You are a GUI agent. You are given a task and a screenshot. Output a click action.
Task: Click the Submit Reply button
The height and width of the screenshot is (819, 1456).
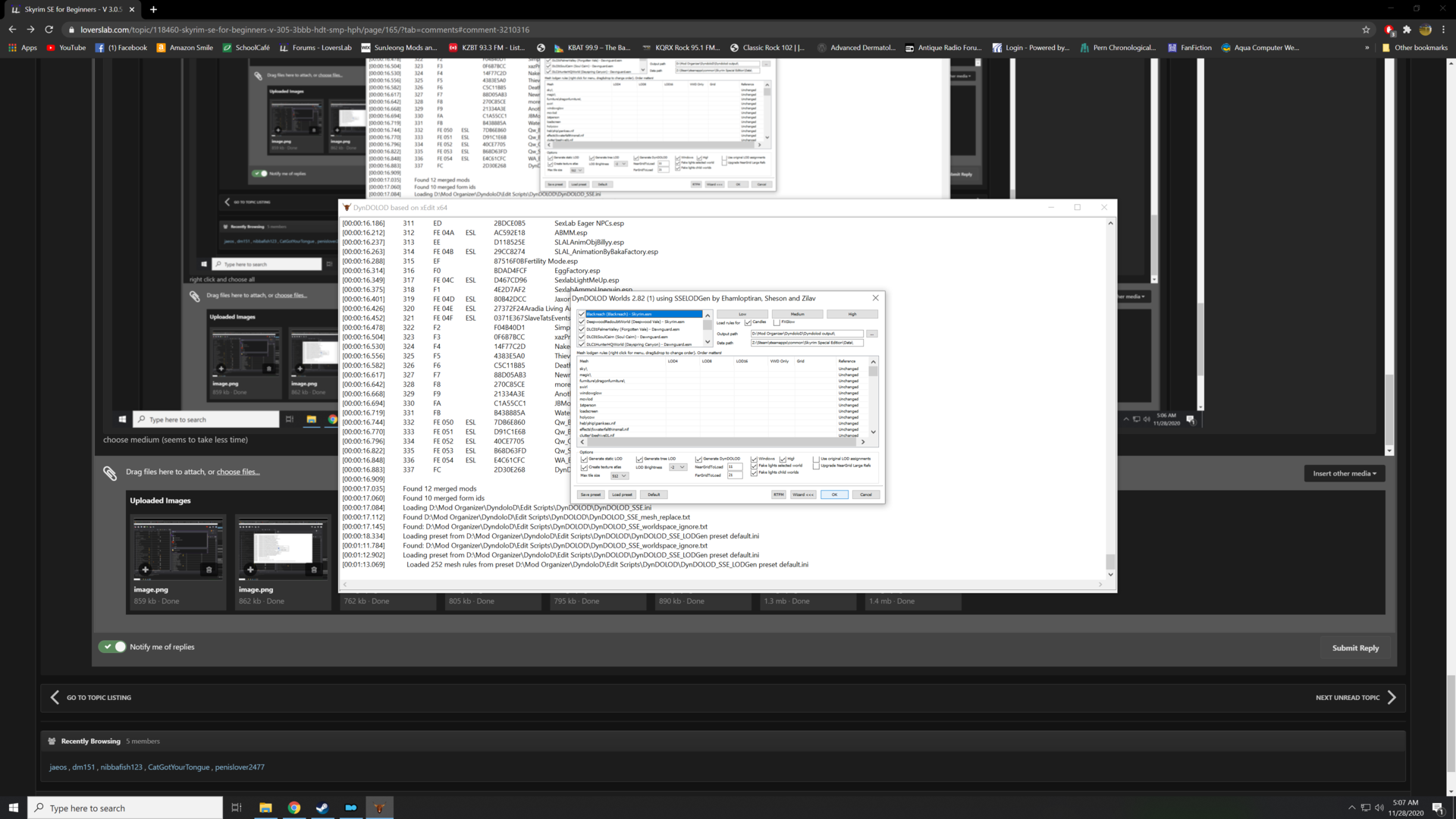(x=1355, y=648)
